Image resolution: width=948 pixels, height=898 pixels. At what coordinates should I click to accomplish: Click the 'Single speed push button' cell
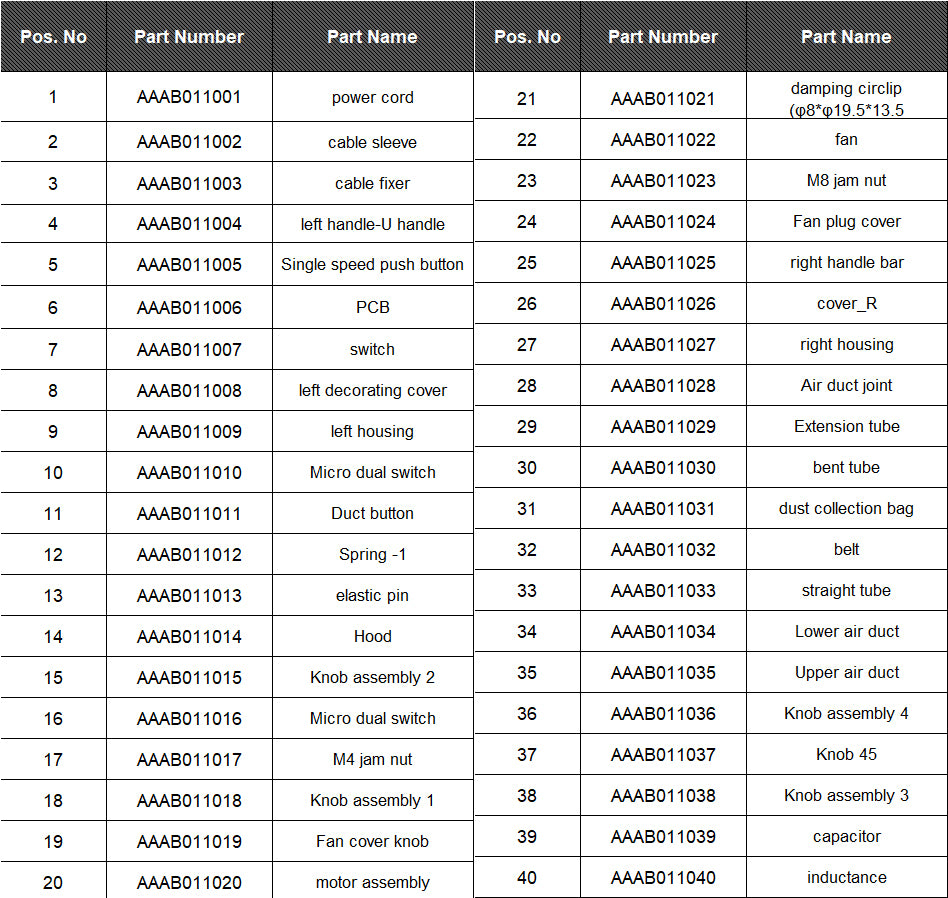tap(372, 264)
